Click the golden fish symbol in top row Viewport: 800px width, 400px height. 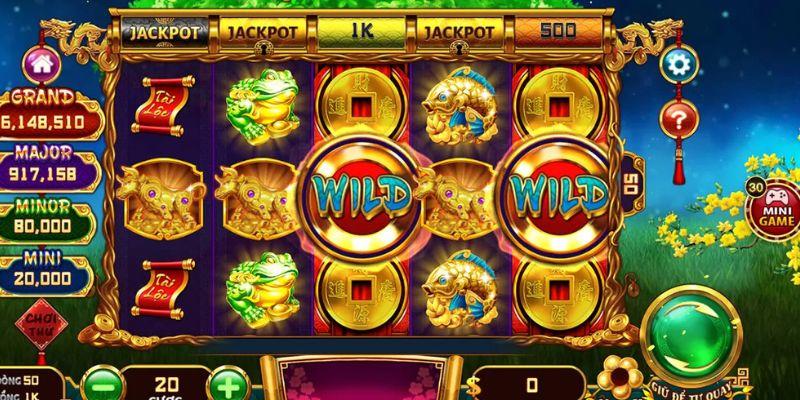point(460,106)
